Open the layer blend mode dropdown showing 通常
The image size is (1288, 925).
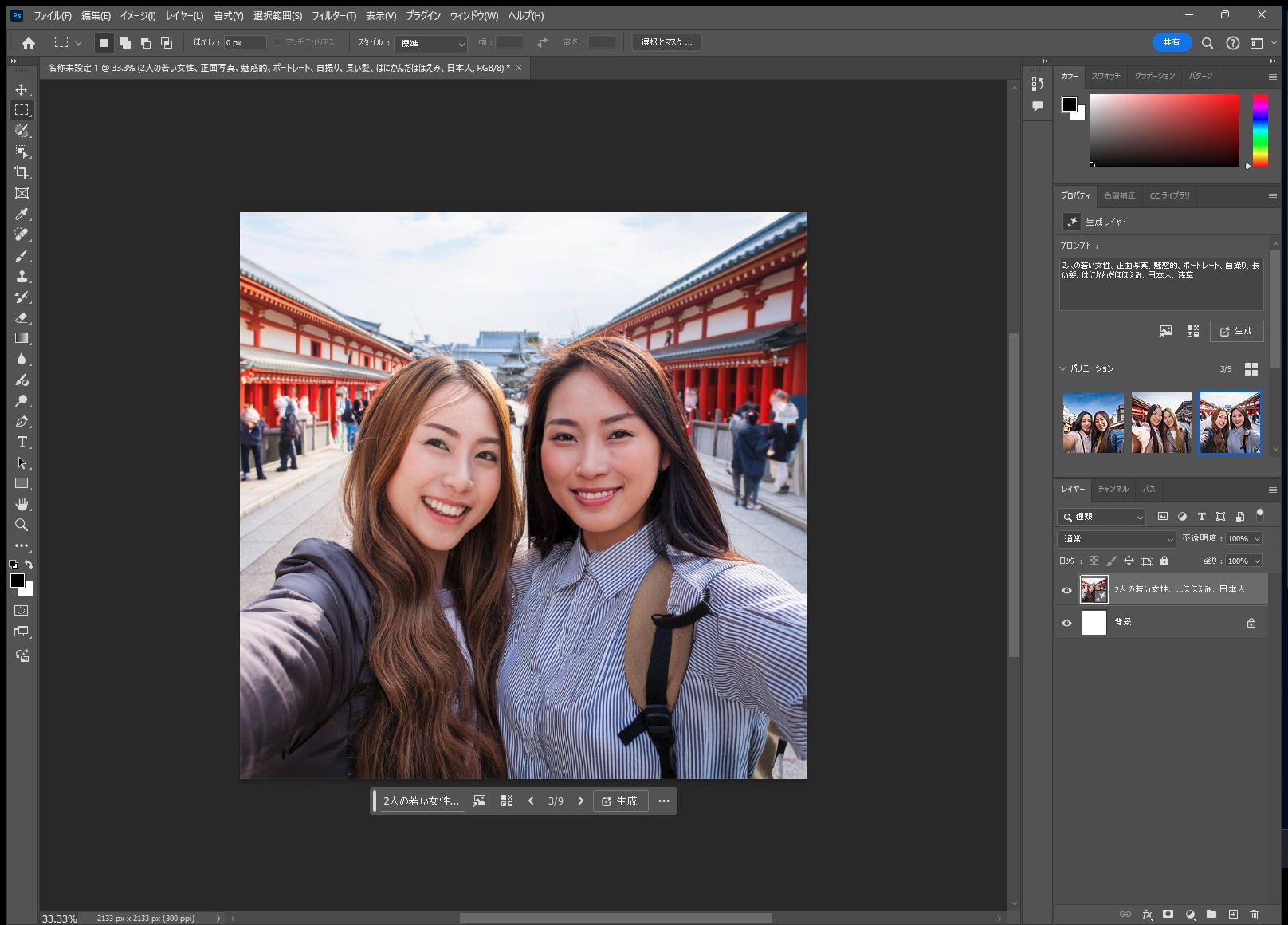point(1114,538)
